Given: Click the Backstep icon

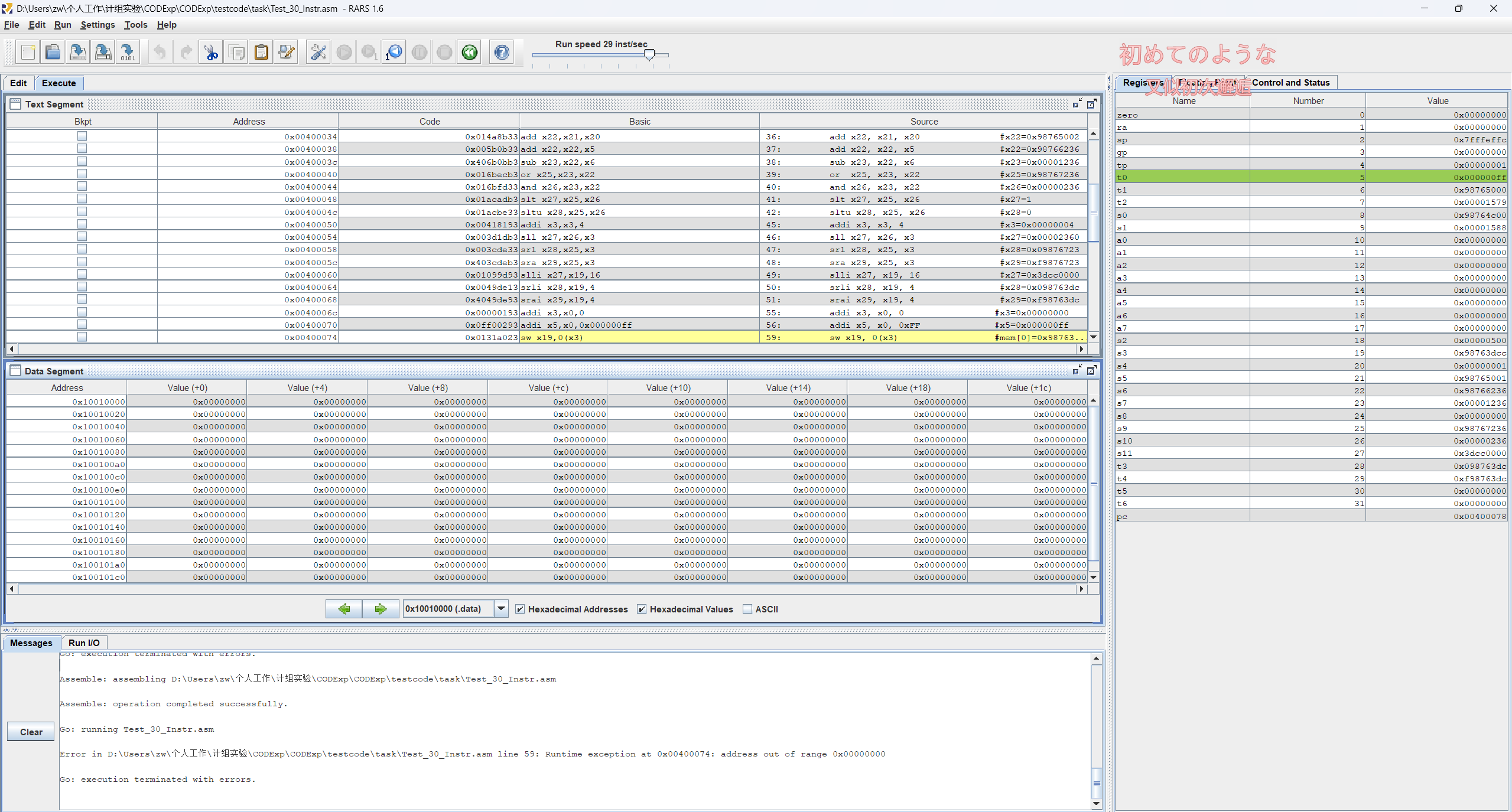Looking at the screenshot, I should pyautogui.click(x=394, y=53).
